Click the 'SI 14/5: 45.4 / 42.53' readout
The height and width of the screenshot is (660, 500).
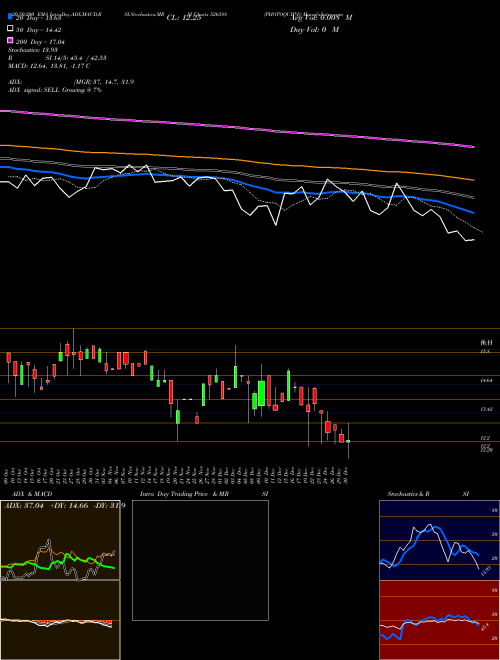point(76,58)
